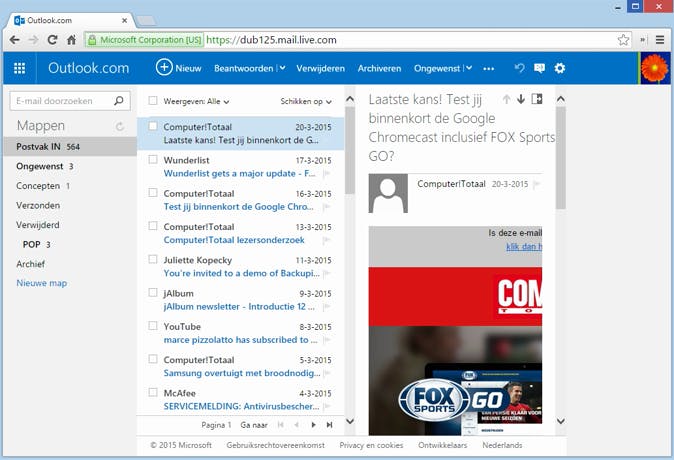
Task: Flag the McAfee SERVICEMELDING email
Action: 327,406
